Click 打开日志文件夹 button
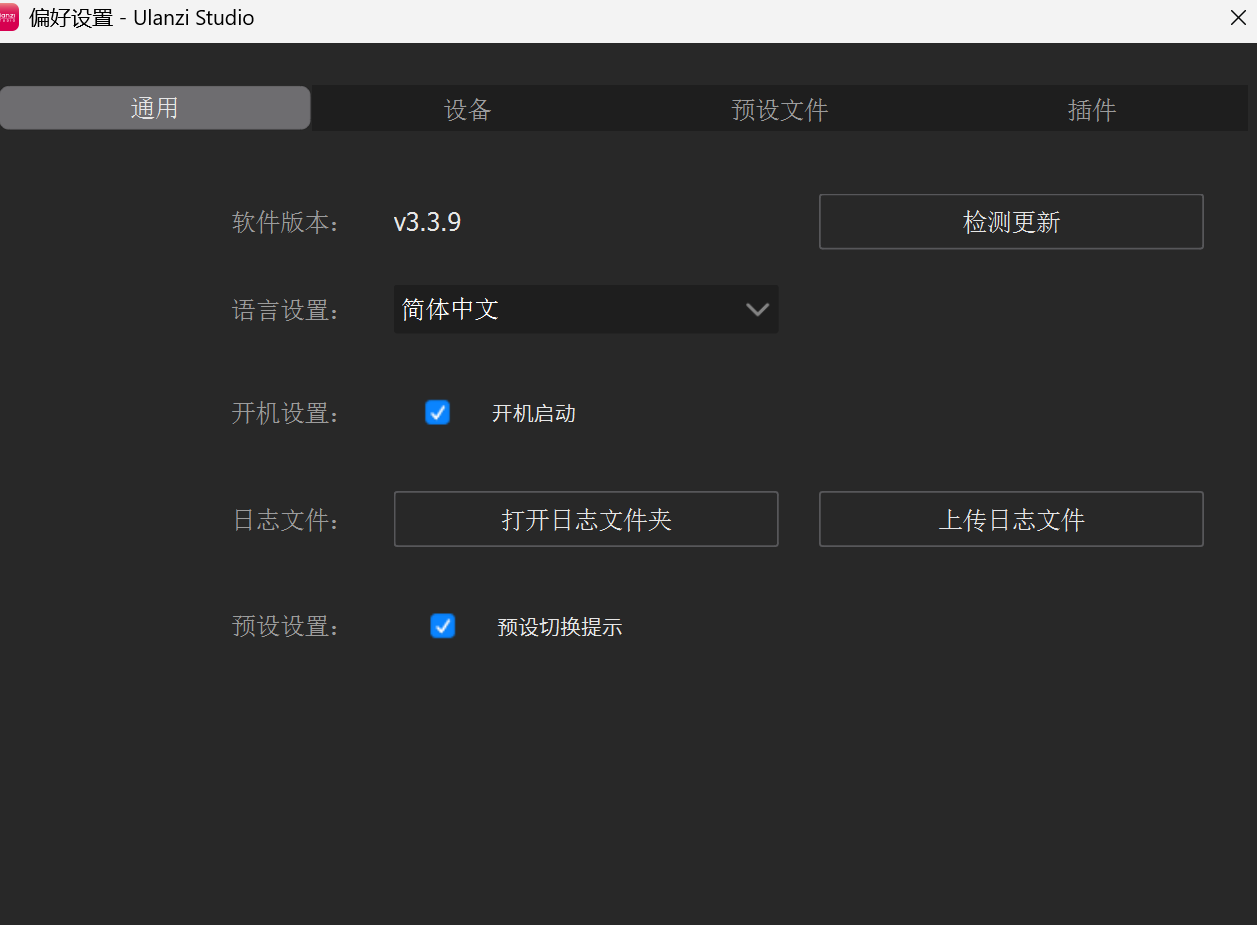This screenshot has height=925, width=1257. click(x=586, y=519)
